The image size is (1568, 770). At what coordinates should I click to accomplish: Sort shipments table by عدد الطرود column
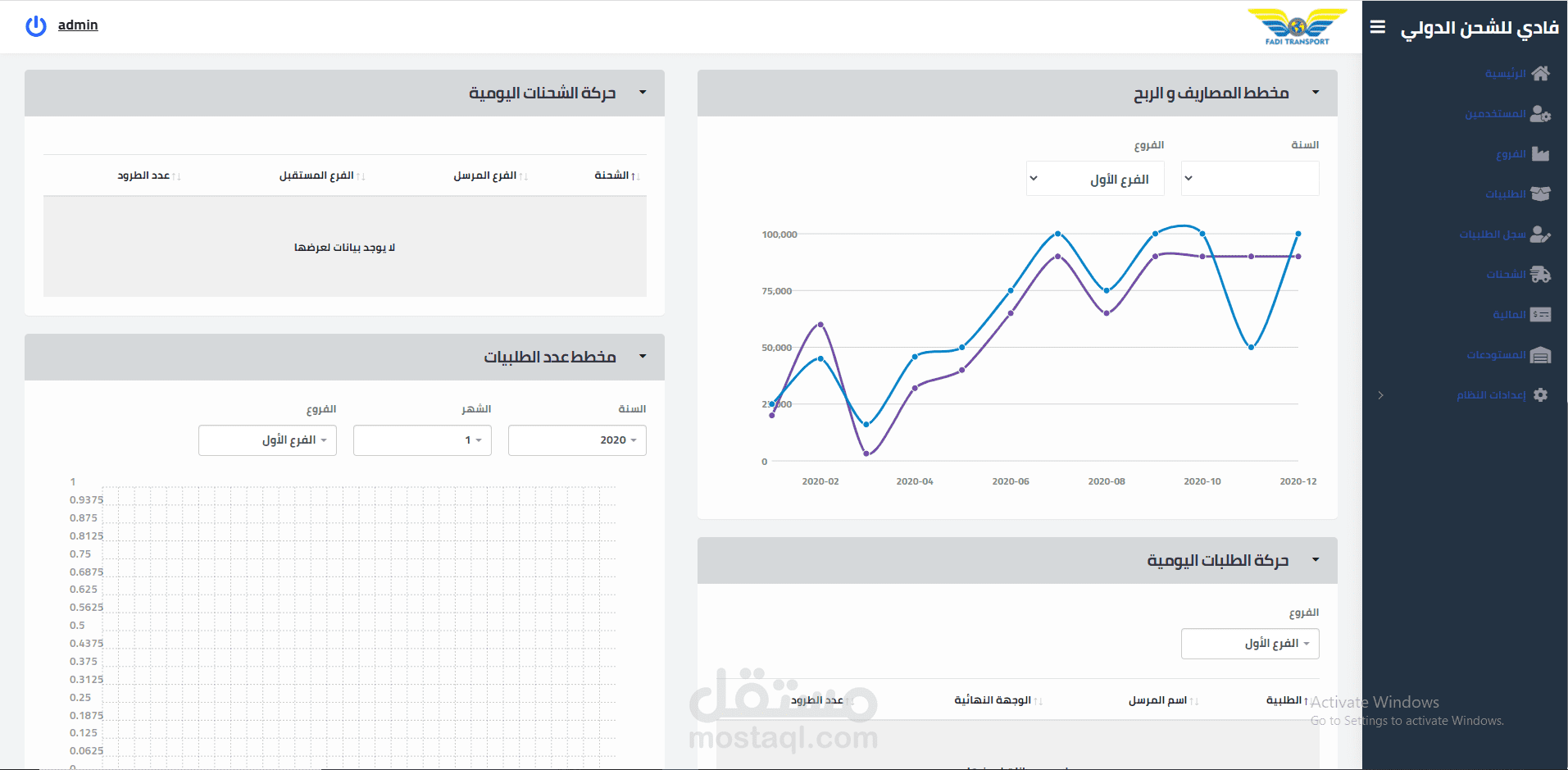point(148,175)
